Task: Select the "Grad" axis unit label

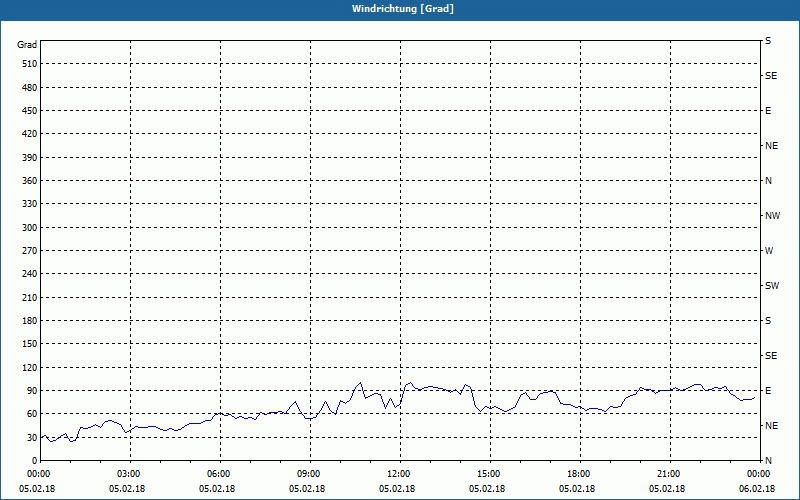Action: click(x=27, y=45)
